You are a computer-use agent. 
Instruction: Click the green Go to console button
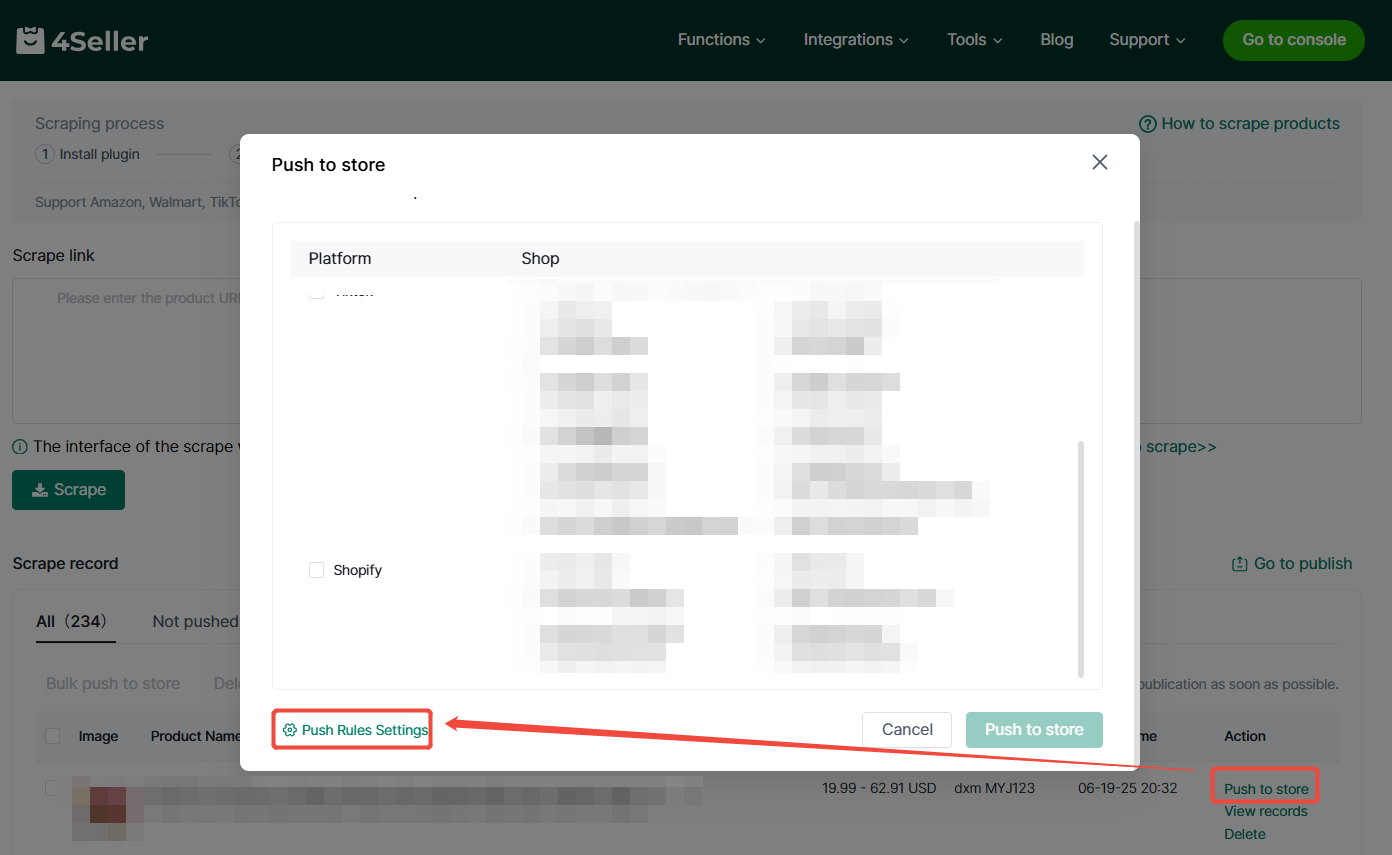tap(1293, 40)
